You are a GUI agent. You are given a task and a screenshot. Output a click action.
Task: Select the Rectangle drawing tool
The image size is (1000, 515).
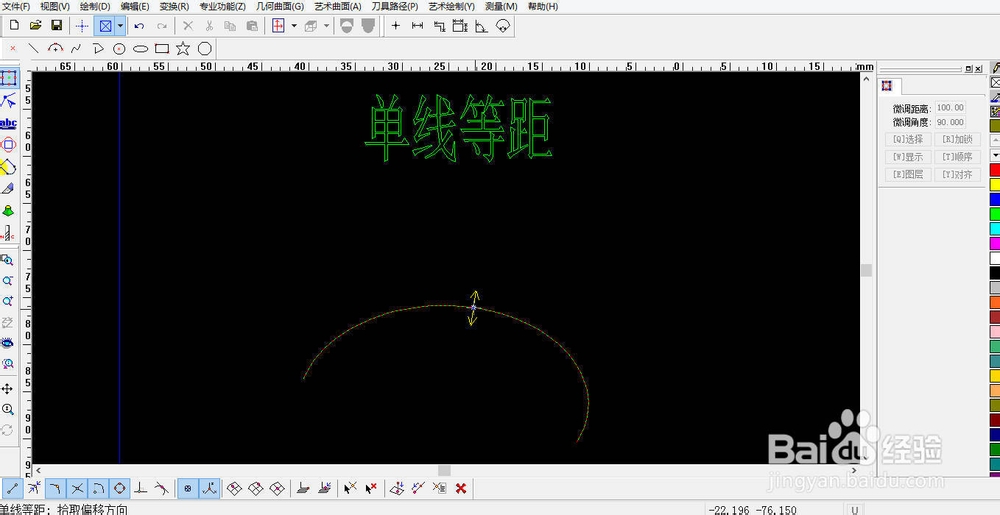click(x=162, y=48)
